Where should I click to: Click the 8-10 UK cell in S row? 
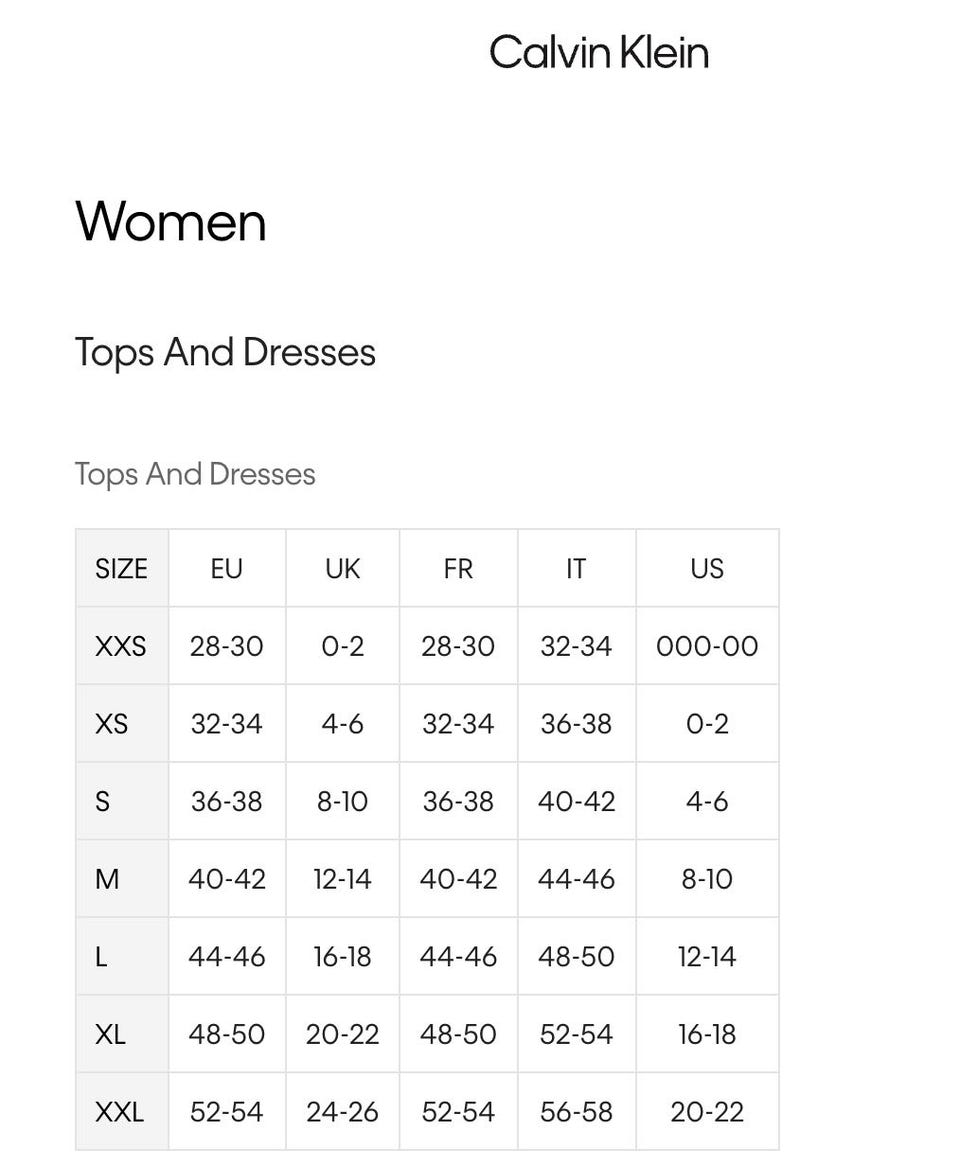tap(343, 802)
